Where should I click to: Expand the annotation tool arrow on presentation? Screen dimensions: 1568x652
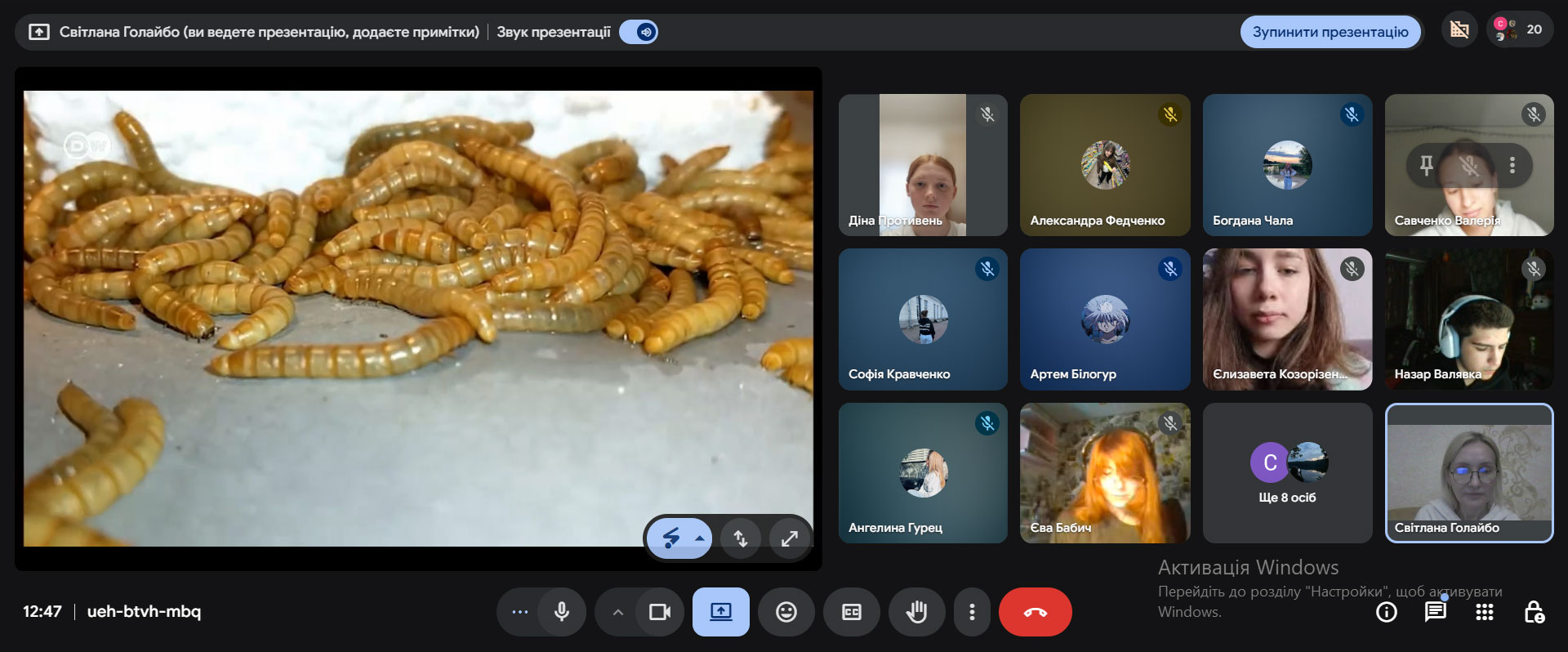click(700, 538)
